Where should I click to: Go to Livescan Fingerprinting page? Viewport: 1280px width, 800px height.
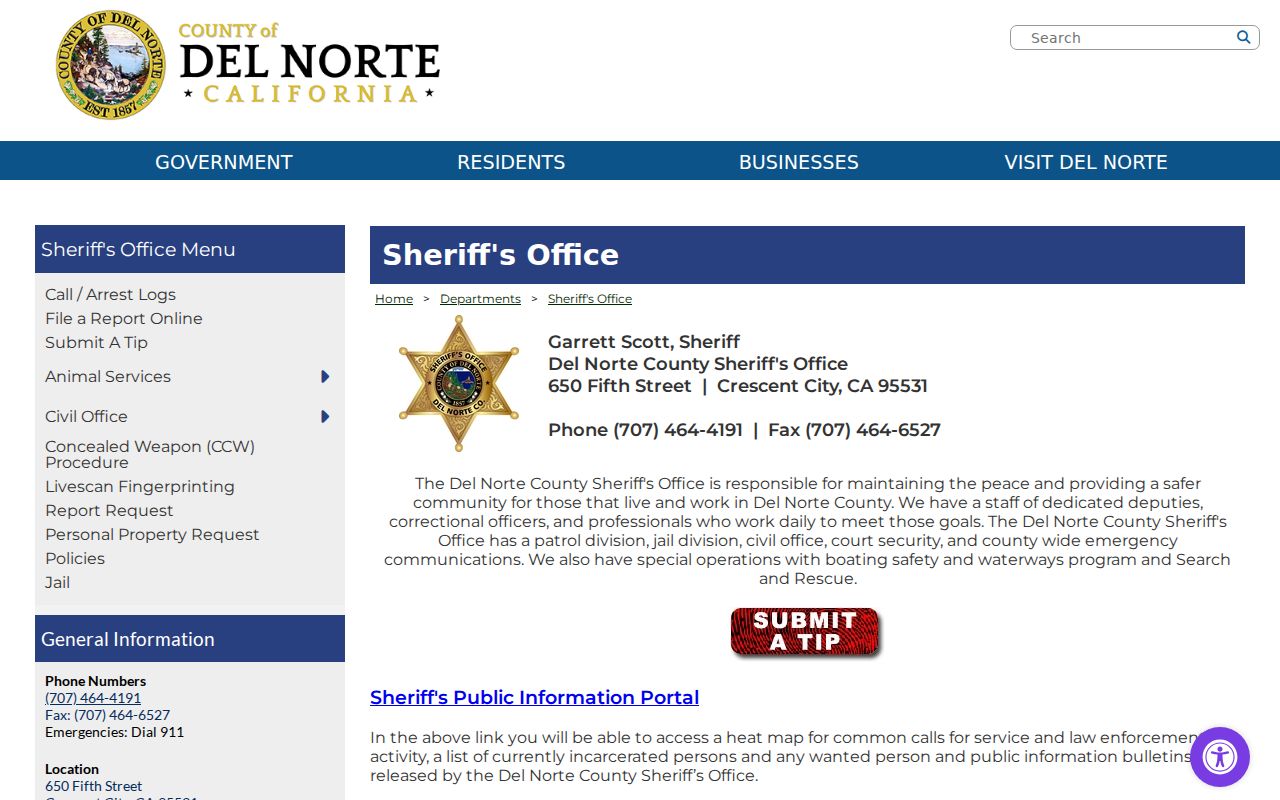[140, 486]
